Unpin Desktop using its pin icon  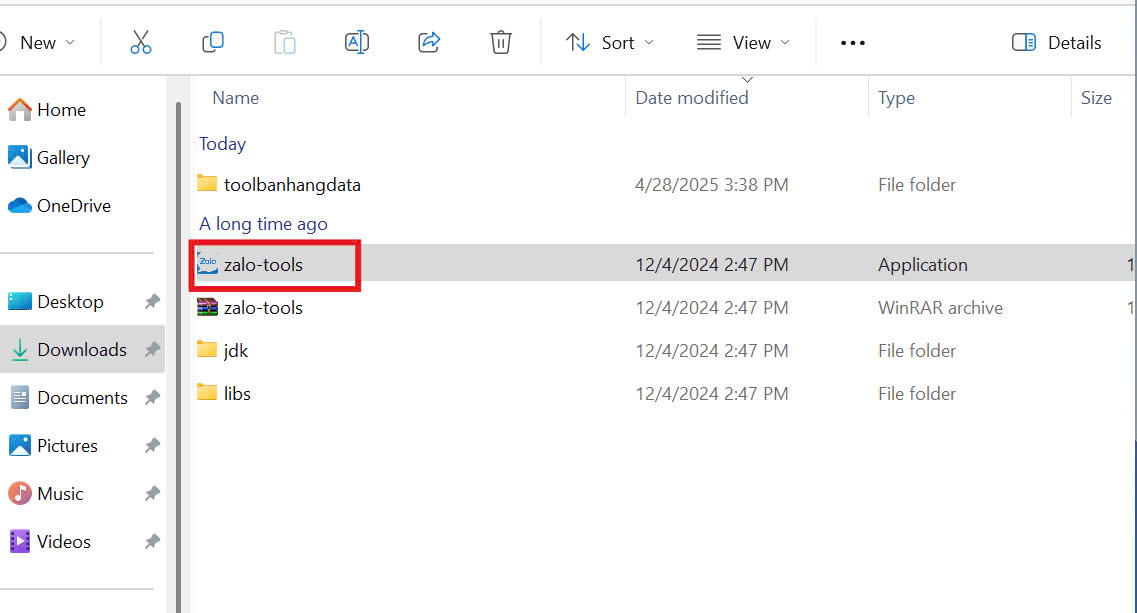pos(152,302)
